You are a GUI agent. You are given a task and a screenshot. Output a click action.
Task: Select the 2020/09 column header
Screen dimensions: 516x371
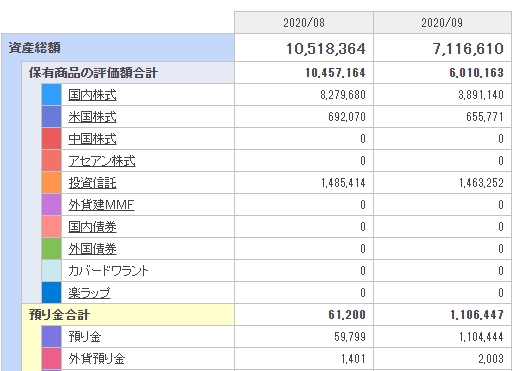point(442,23)
